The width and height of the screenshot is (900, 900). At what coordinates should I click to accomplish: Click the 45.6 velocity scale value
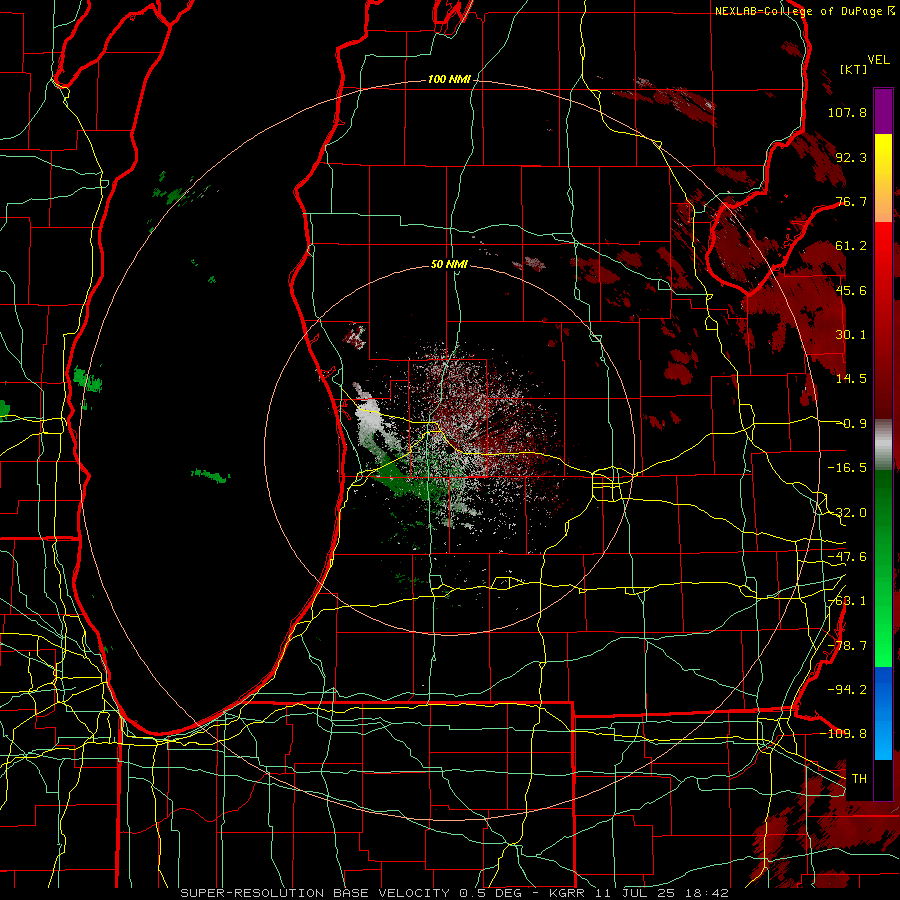tap(851, 290)
